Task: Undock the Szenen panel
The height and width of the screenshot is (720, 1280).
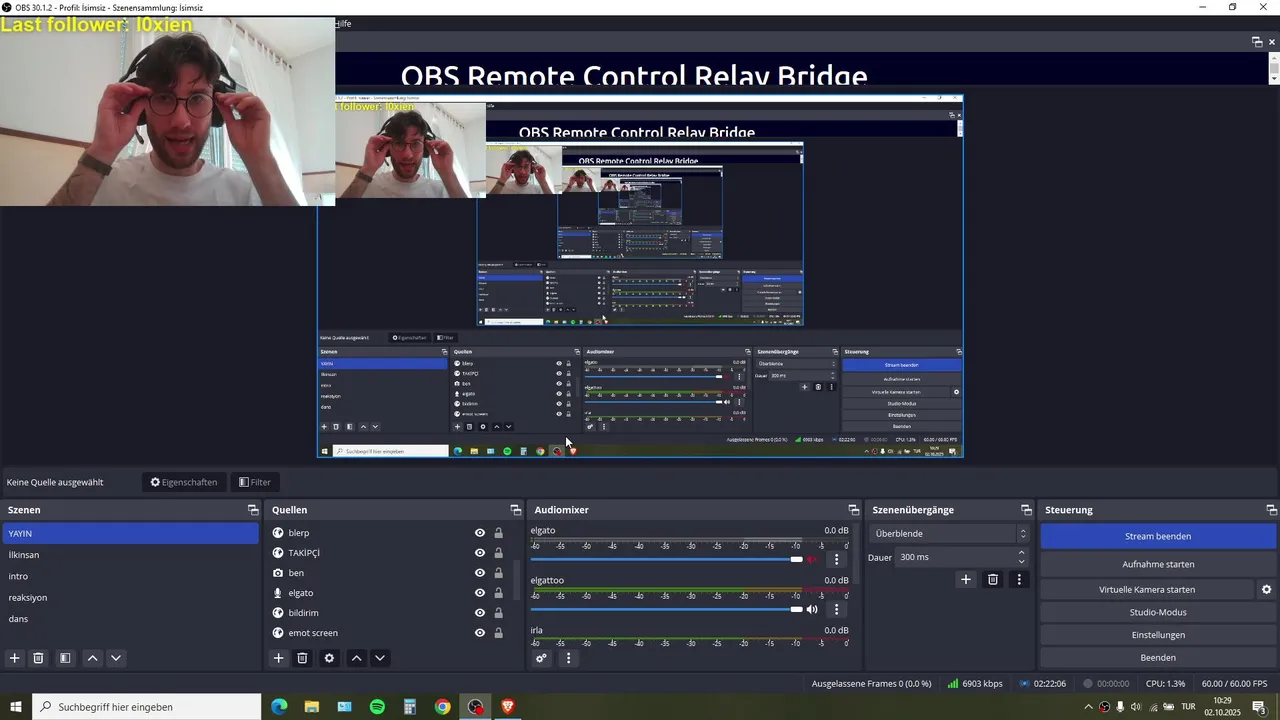Action: pos(253,510)
